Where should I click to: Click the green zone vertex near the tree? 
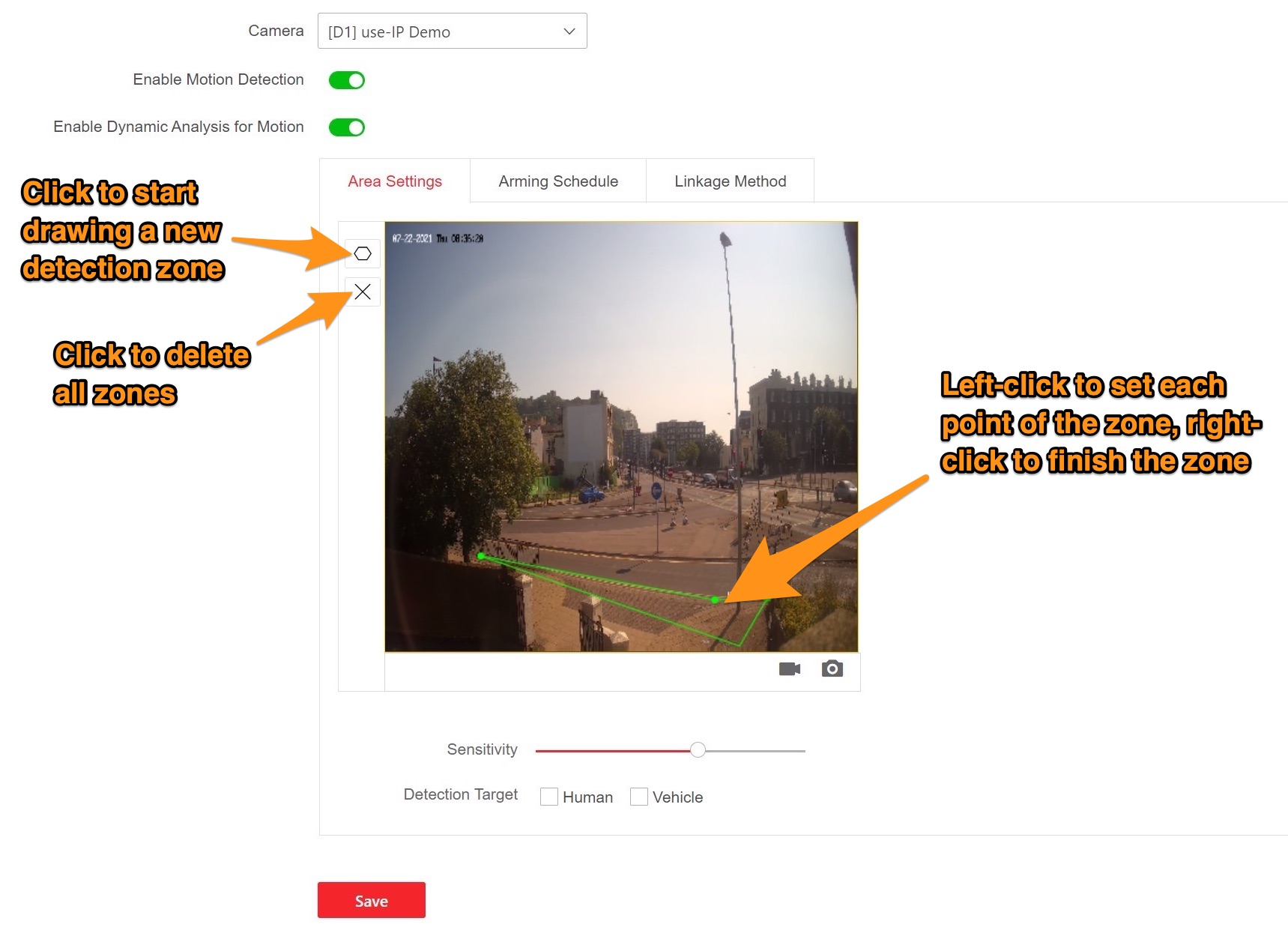(481, 556)
